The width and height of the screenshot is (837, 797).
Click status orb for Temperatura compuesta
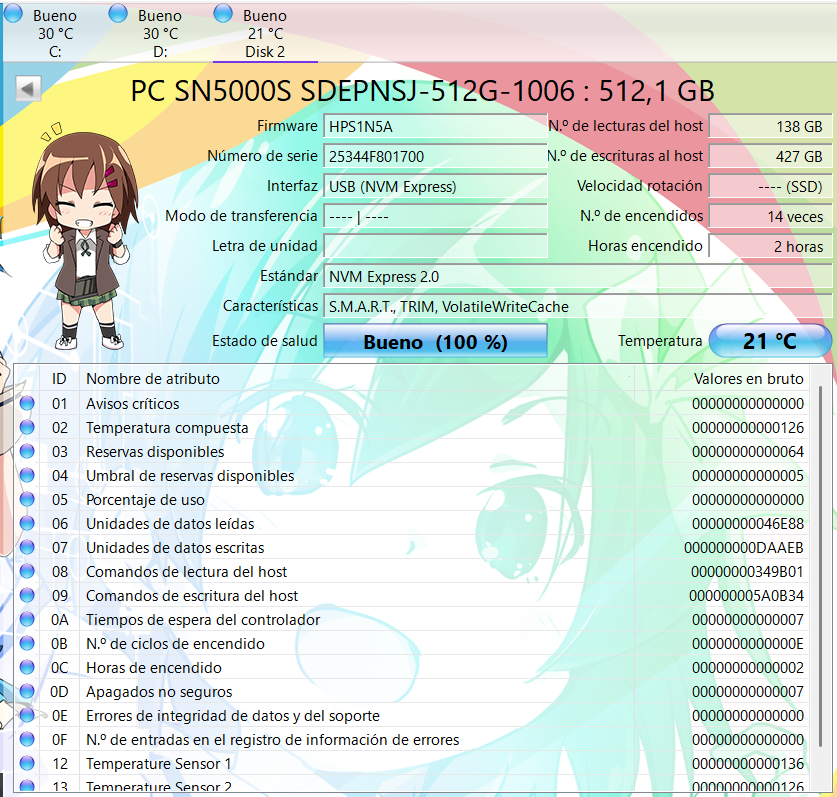[27, 427]
